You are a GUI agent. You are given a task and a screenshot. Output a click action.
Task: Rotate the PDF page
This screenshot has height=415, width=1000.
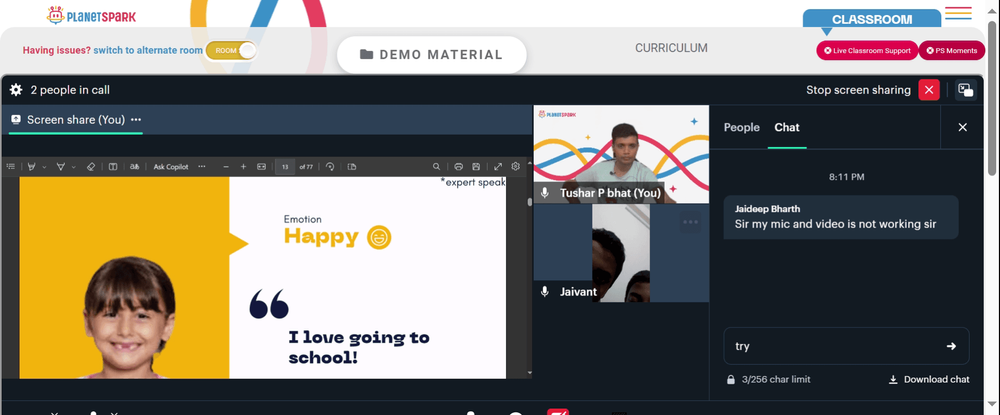coord(330,166)
